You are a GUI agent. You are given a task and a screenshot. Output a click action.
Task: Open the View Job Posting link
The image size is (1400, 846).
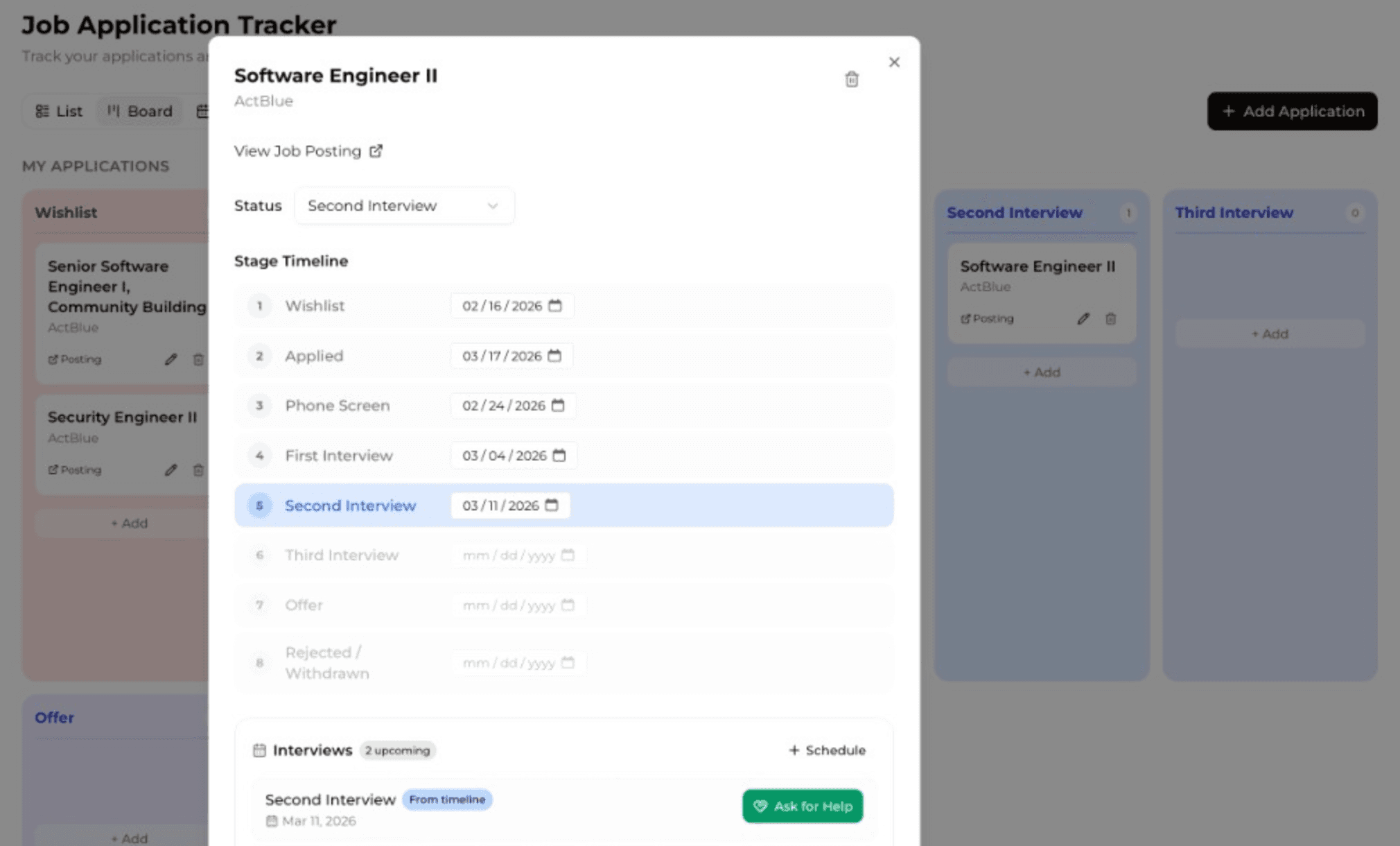point(297,150)
